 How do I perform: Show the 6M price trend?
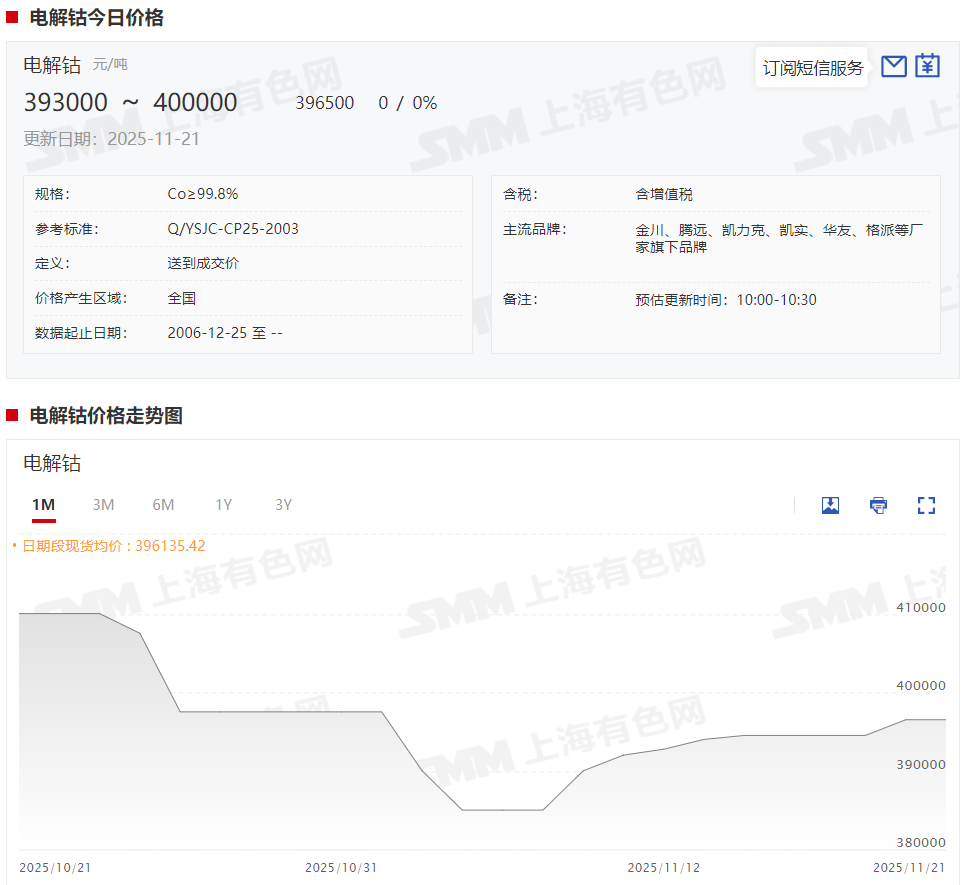pos(163,505)
